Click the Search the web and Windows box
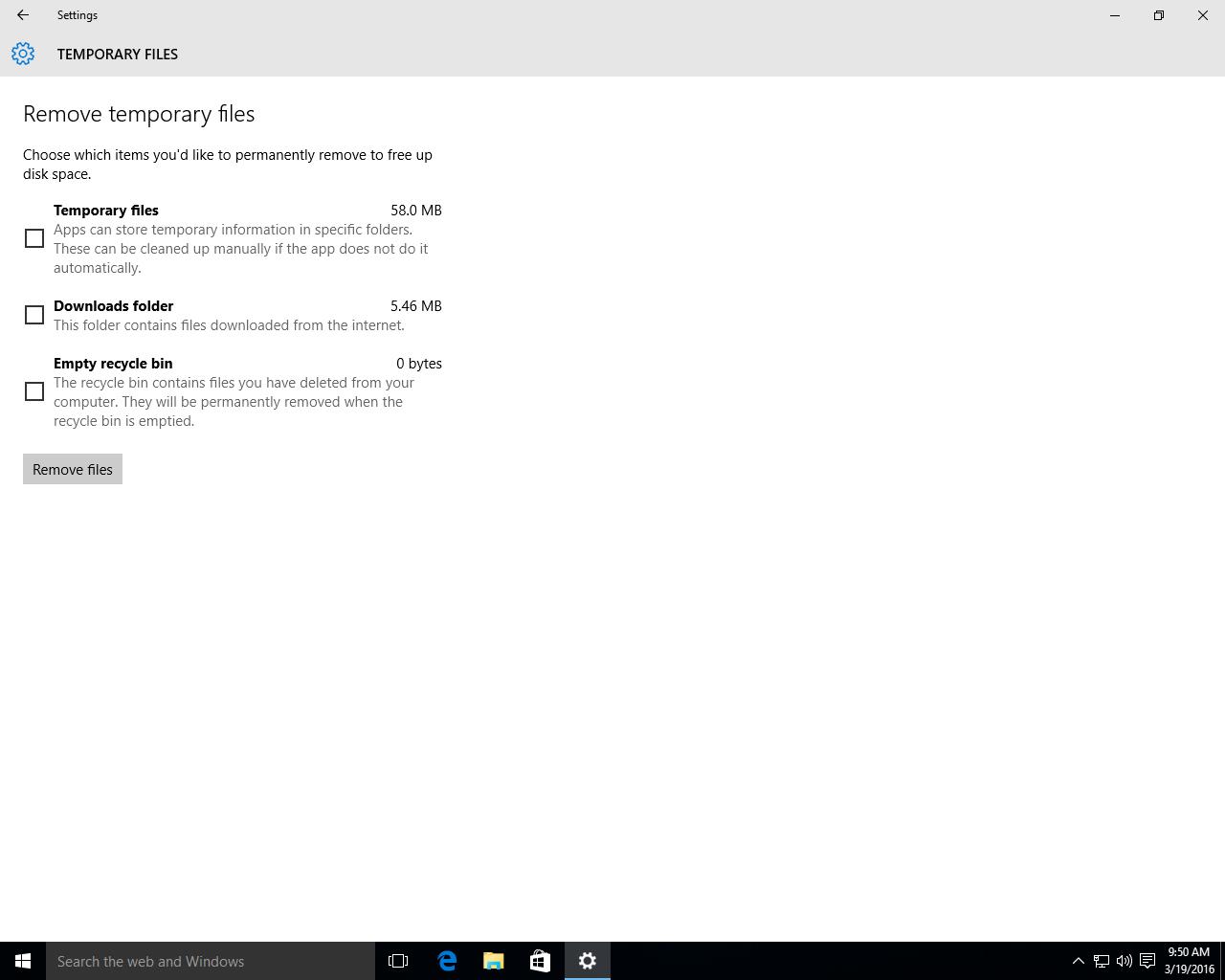Image resolution: width=1225 pixels, height=980 pixels. (211, 961)
